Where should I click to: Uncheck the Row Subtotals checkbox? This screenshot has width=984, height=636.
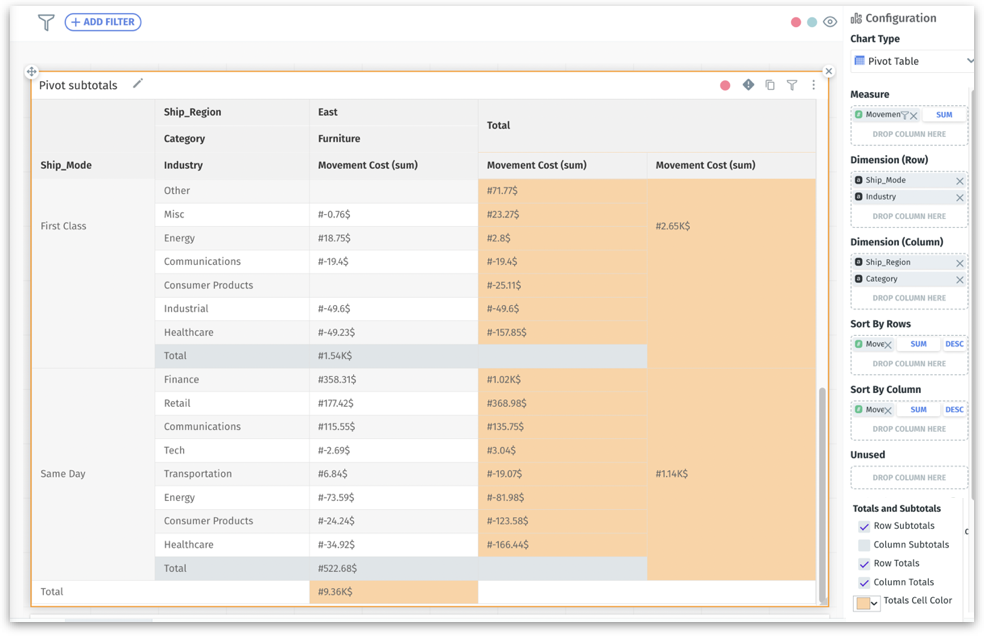tap(864, 526)
